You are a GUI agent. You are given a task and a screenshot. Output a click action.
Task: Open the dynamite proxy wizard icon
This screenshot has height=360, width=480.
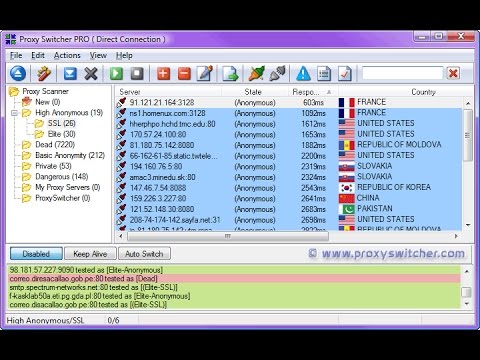click(x=44, y=73)
